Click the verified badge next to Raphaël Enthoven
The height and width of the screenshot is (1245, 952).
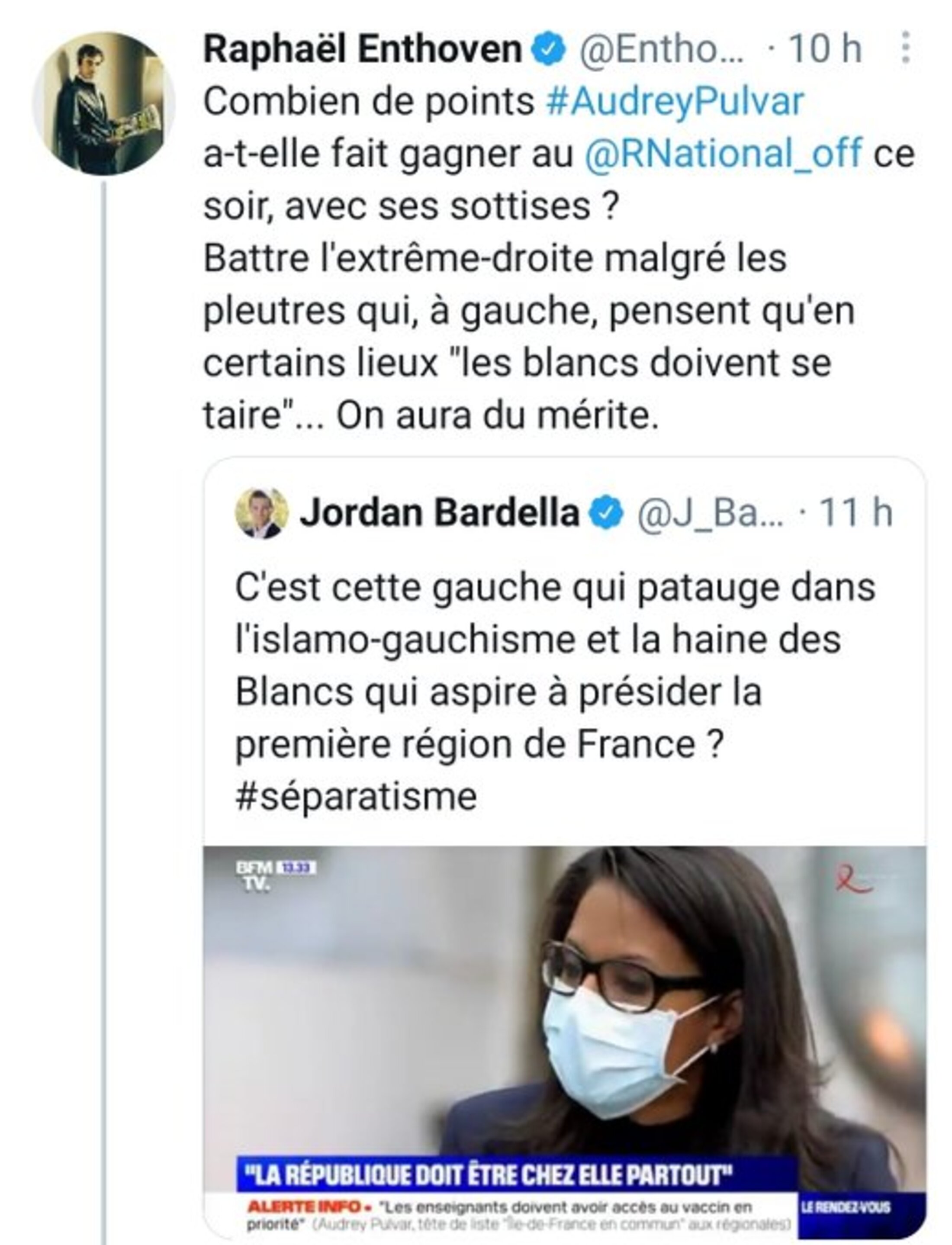[548, 49]
